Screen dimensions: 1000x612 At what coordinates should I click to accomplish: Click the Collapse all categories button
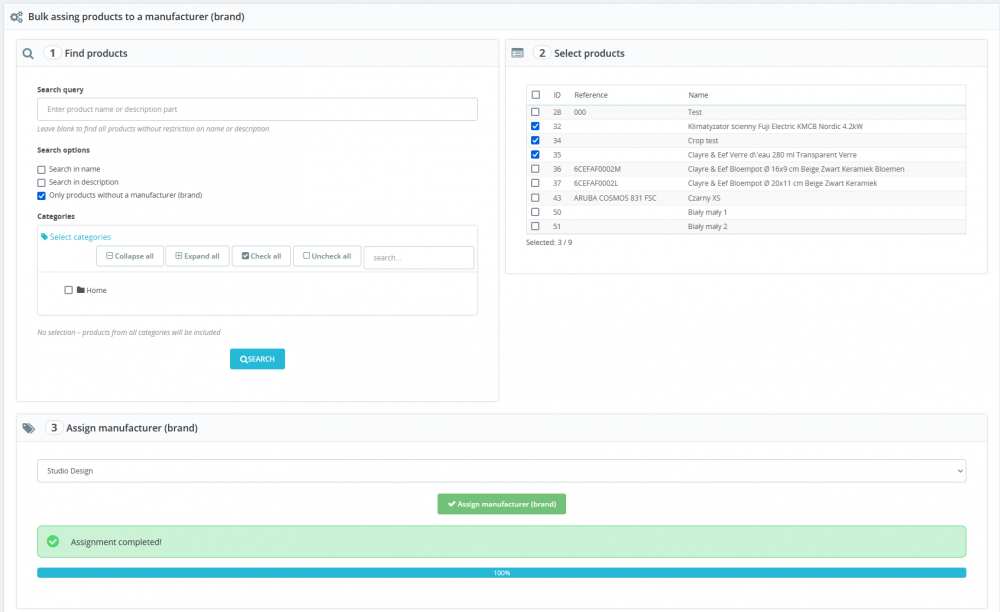pos(130,256)
